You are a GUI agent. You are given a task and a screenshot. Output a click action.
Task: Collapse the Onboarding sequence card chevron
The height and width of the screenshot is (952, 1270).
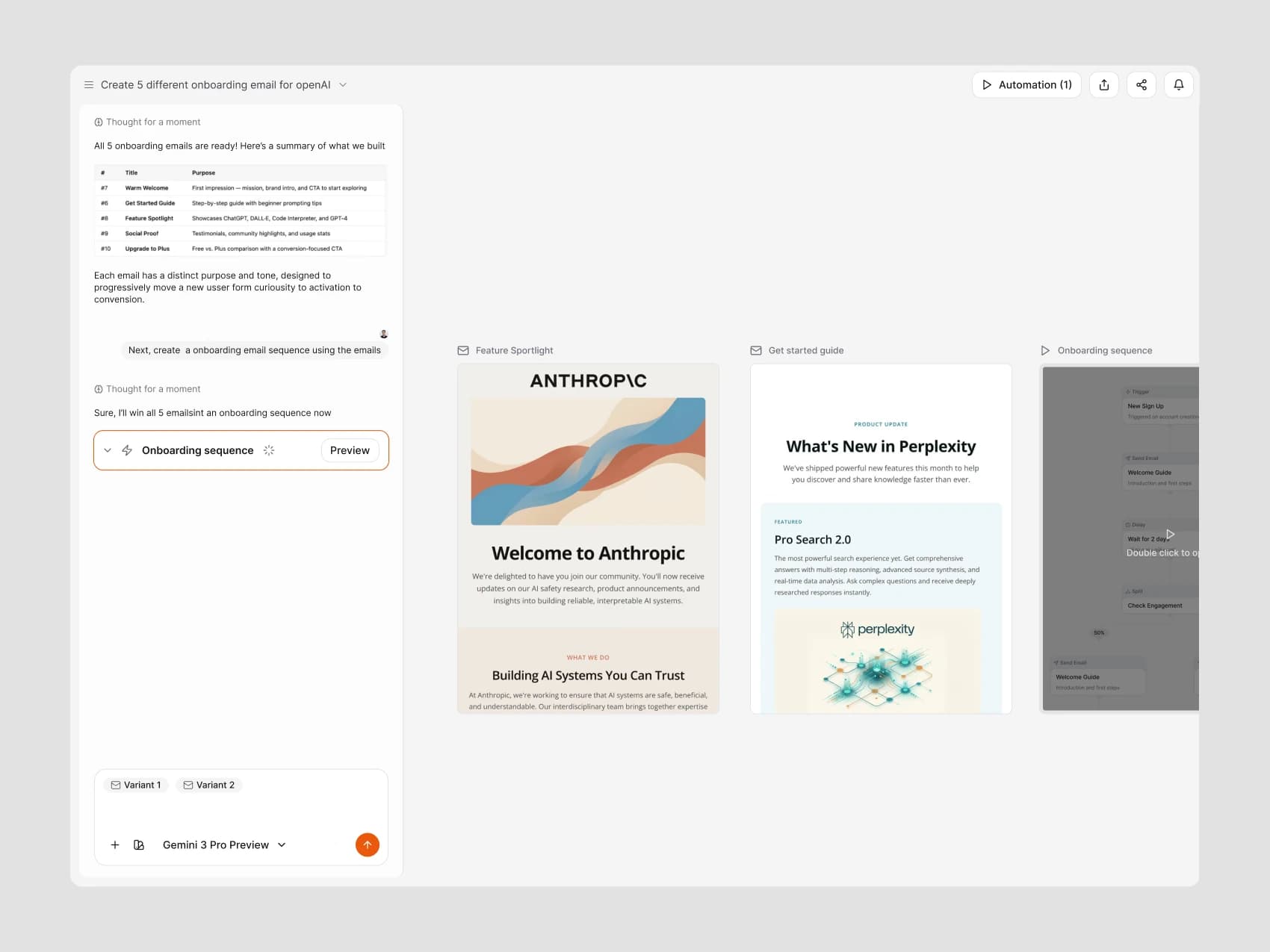tap(108, 450)
